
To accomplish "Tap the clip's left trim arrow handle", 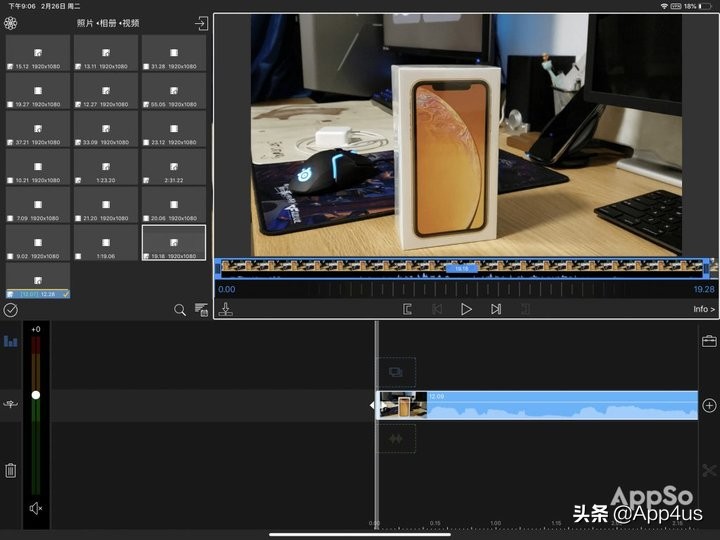I will [372, 405].
